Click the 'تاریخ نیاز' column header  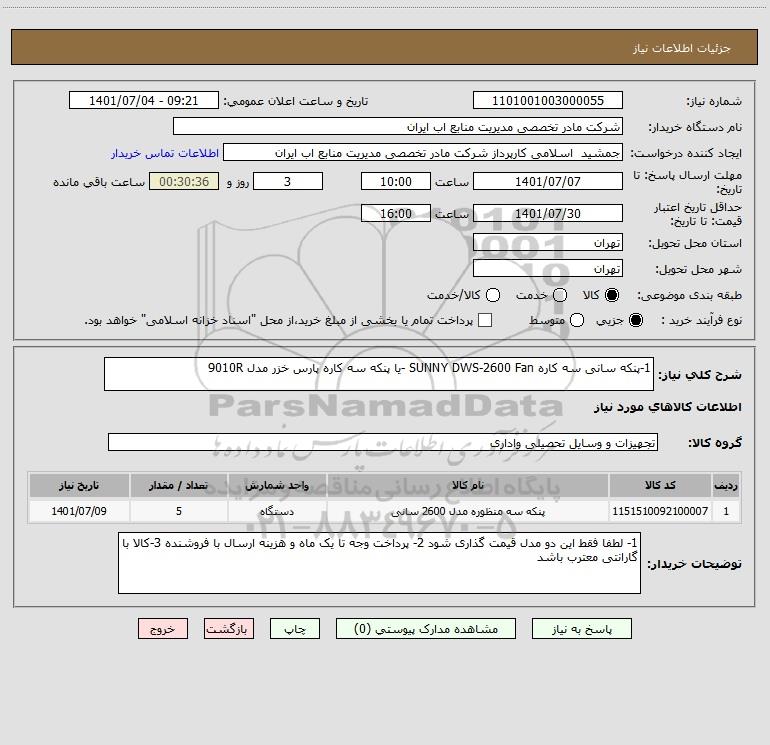79,485
